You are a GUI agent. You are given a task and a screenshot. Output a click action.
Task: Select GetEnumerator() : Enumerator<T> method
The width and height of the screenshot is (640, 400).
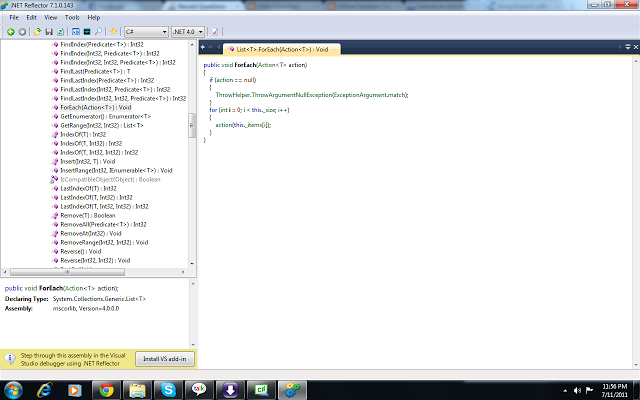pyautogui.click(x=105, y=116)
